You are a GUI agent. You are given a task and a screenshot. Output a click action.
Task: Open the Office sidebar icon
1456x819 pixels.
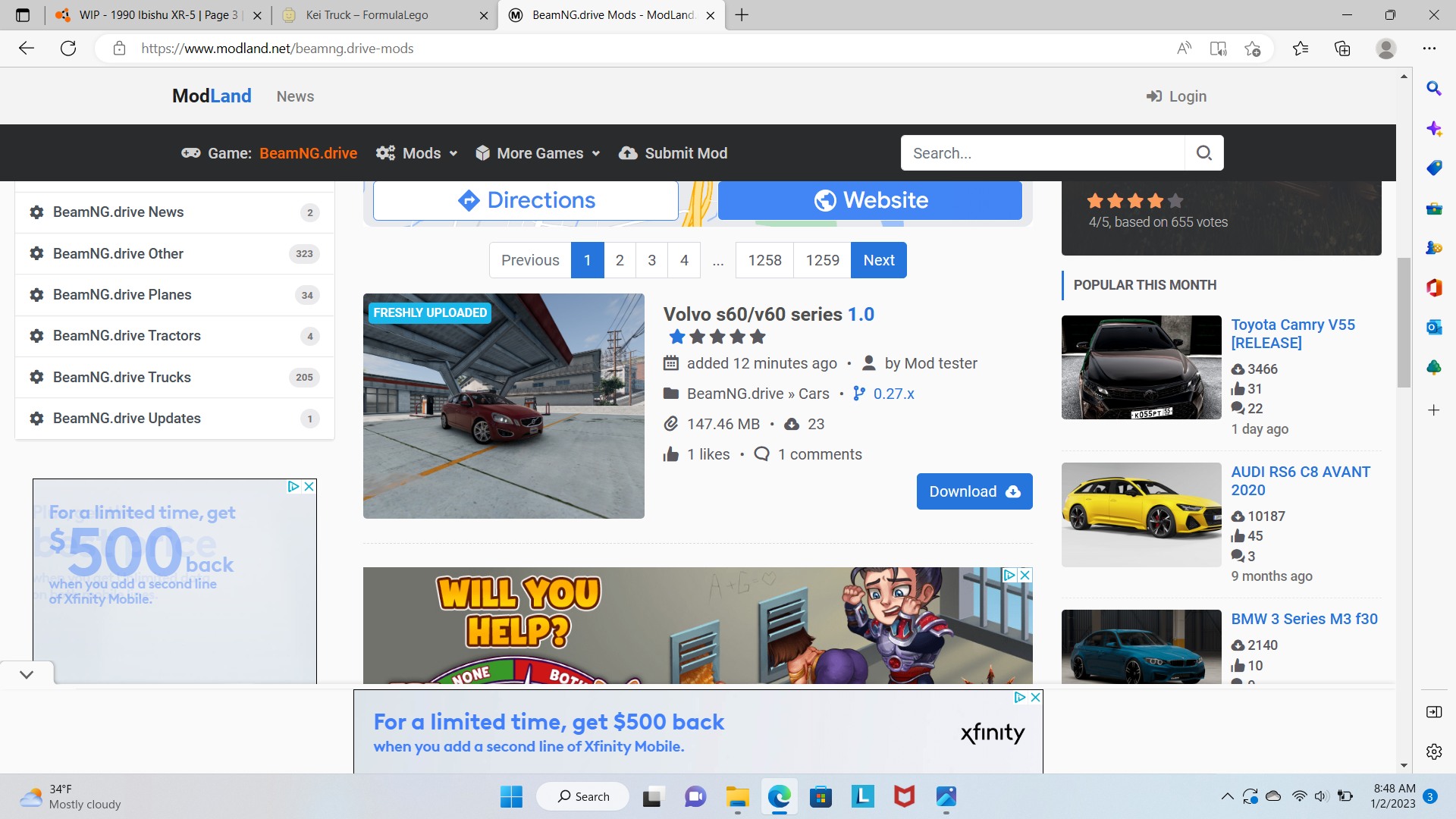1434,287
